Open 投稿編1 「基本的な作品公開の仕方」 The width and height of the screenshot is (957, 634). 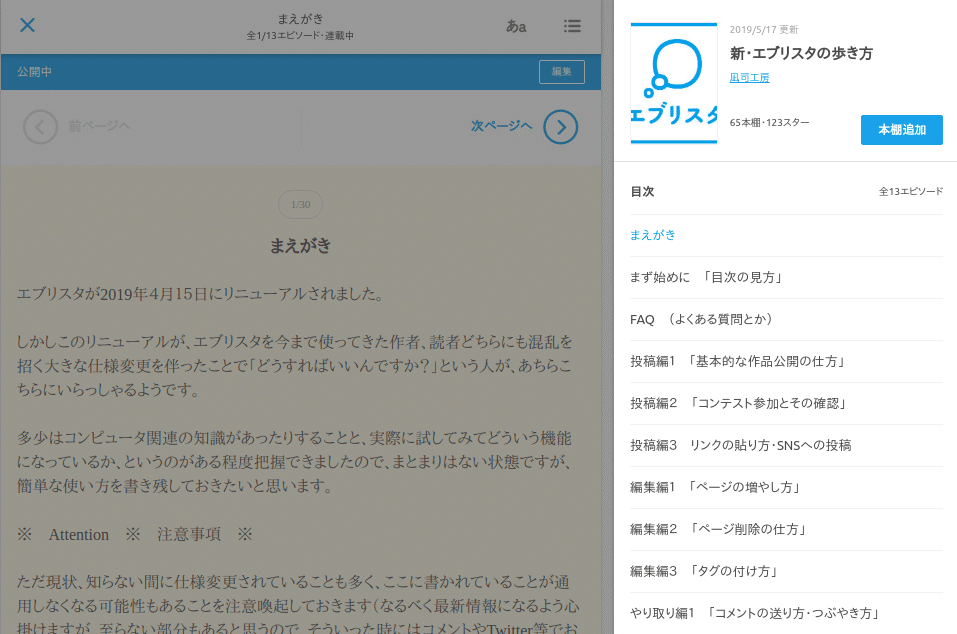(x=786, y=362)
